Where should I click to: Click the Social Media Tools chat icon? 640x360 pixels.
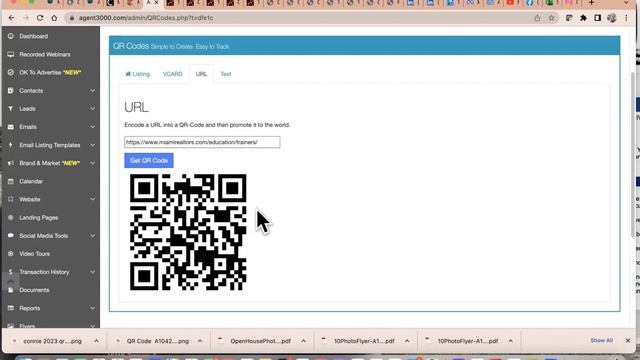click(11, 236)
